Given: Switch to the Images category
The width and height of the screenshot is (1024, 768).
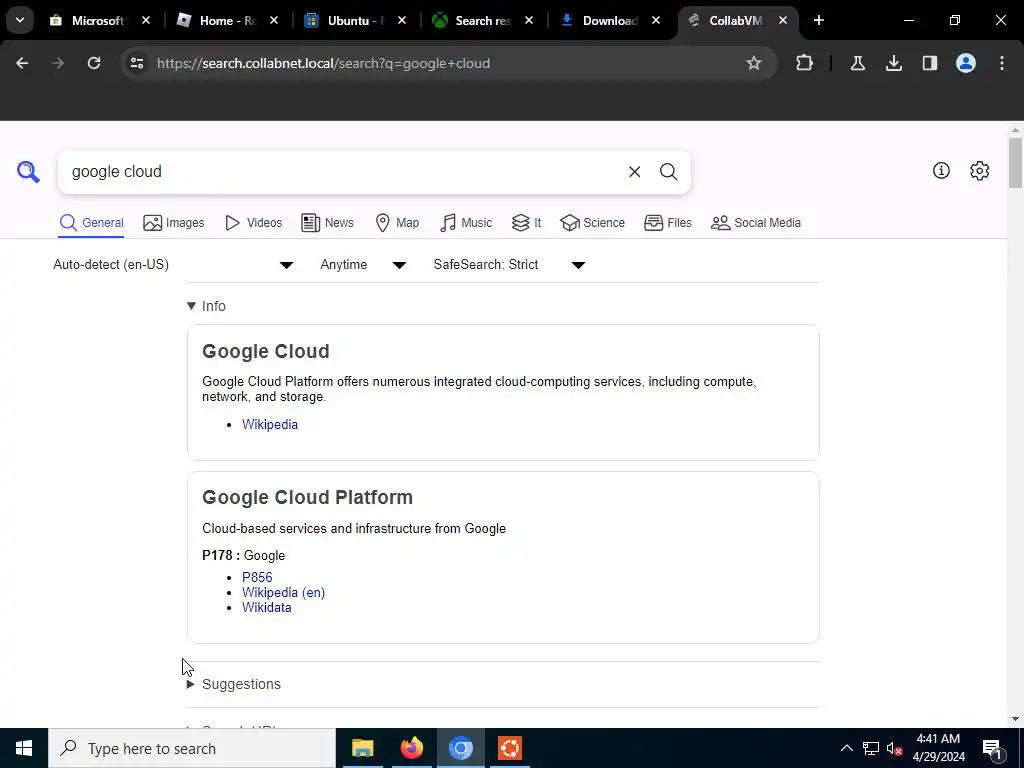Looking at the screenshot, I should pos(174,223).
